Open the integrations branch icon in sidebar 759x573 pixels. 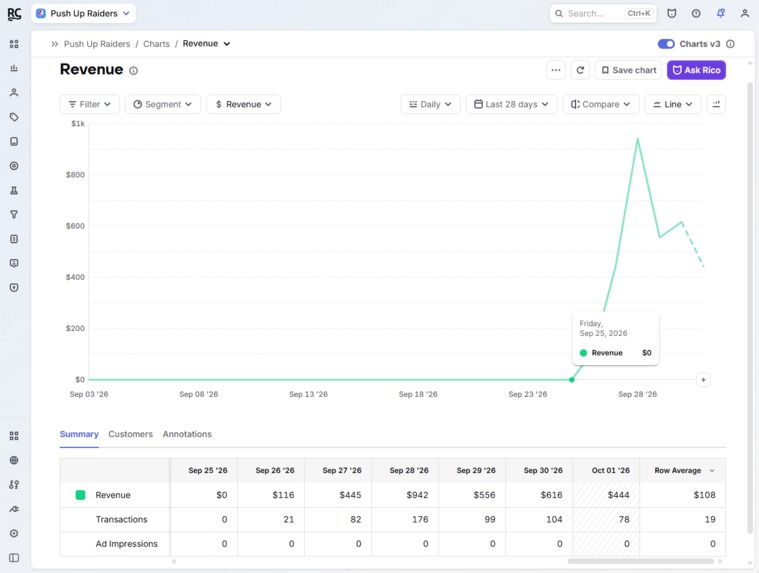[x=14, y=484]
